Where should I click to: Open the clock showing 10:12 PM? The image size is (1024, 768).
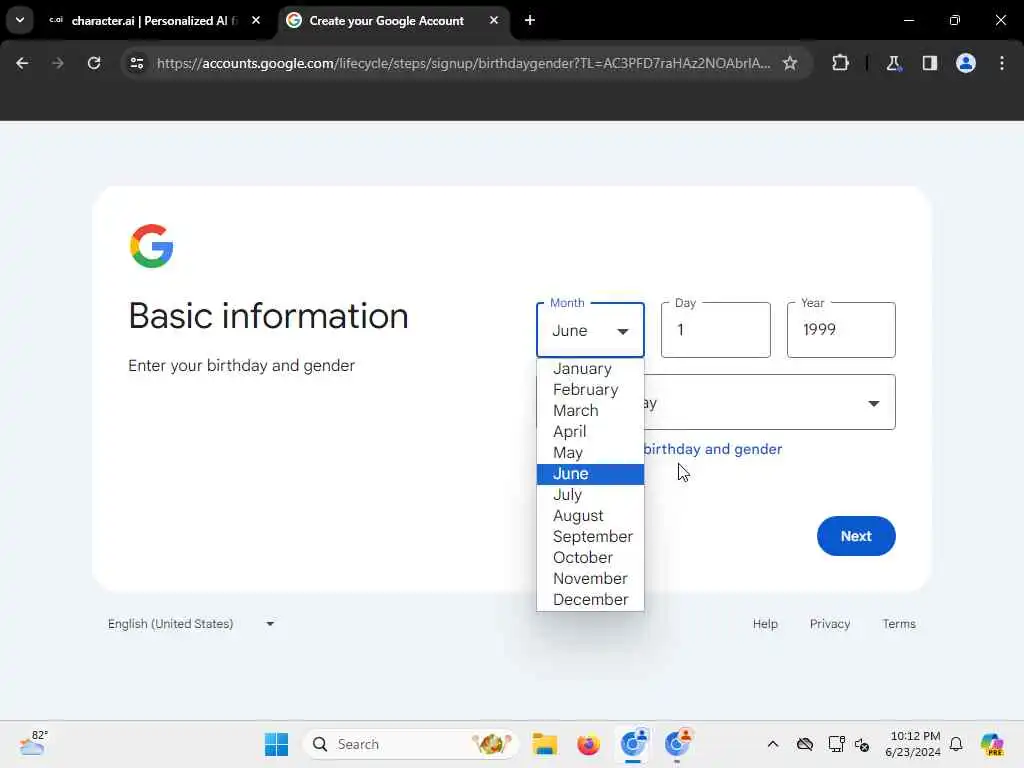(x=913, y=744)
